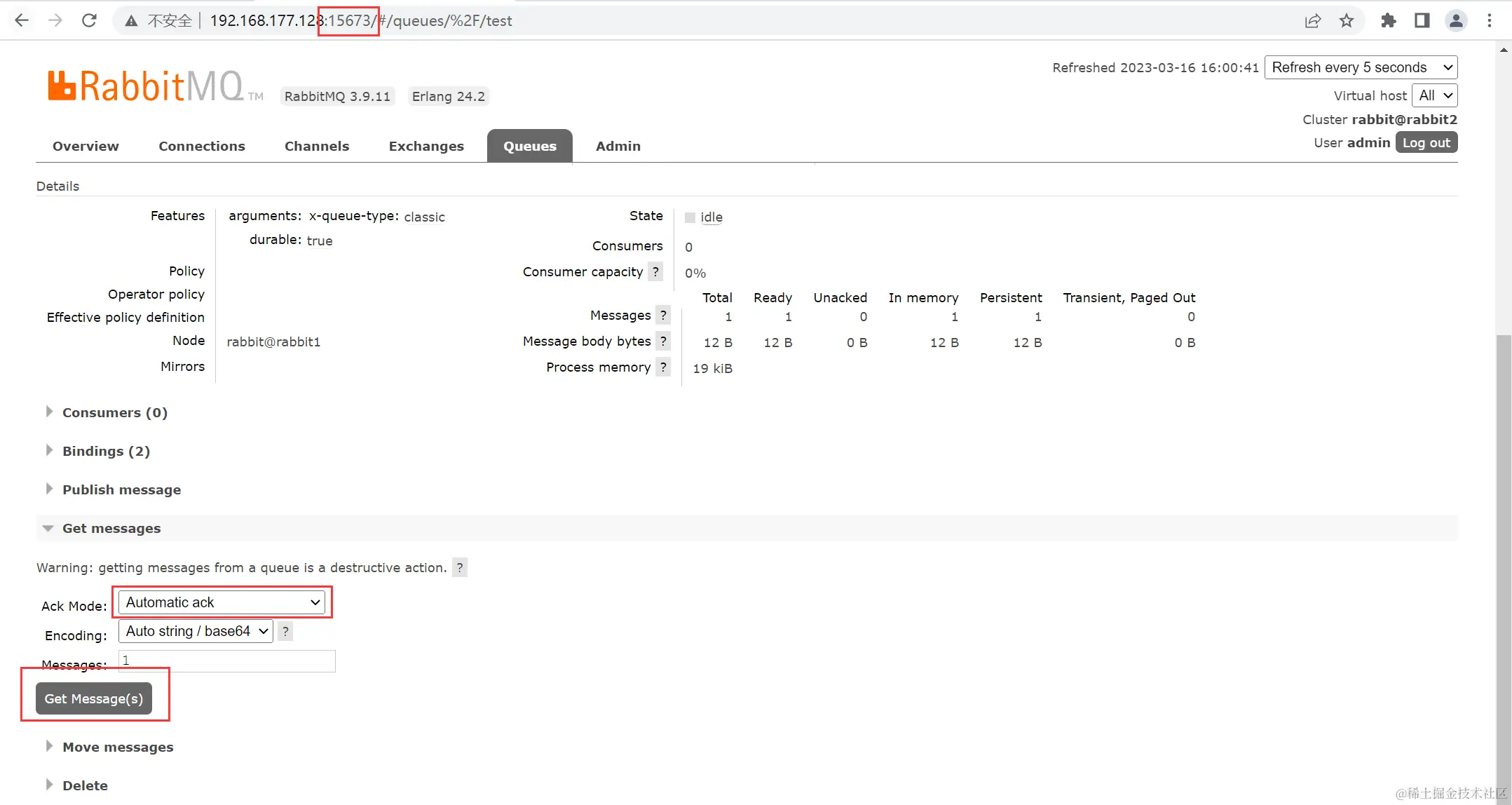Click help icon next to Encoding dropdown
1512x805 pixels.
point(285,631)
